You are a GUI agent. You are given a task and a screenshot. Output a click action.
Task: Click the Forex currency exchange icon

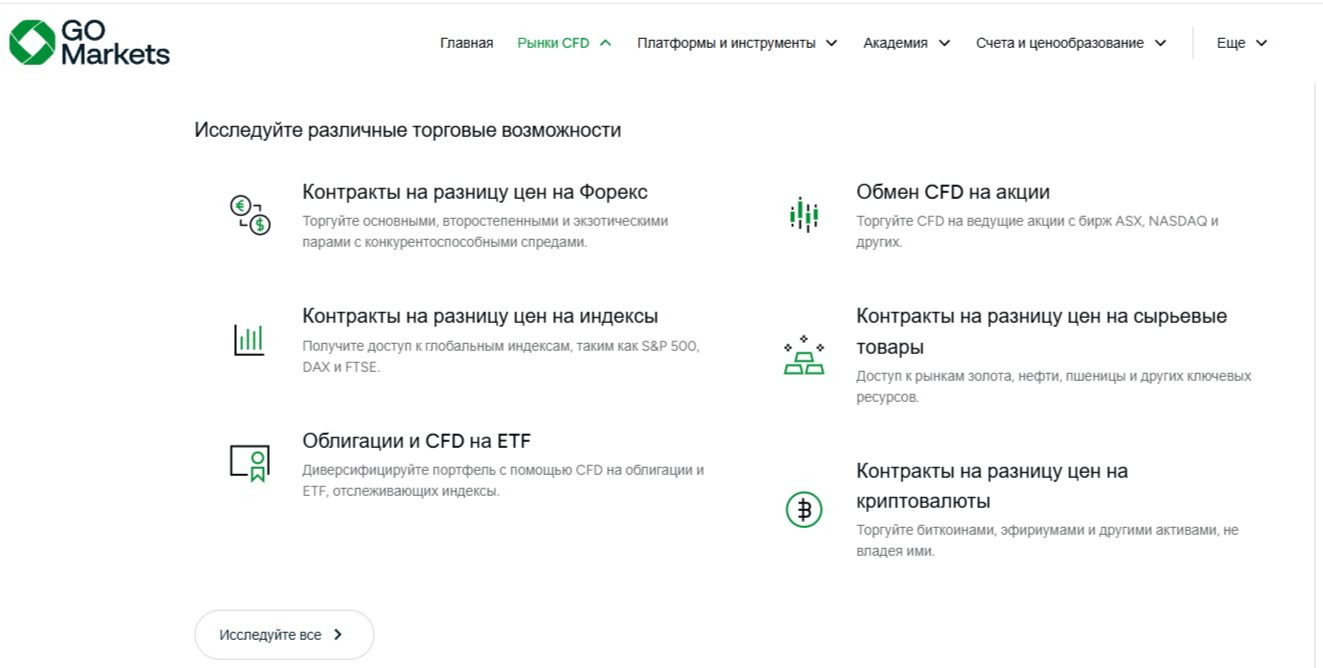(249, 215)
